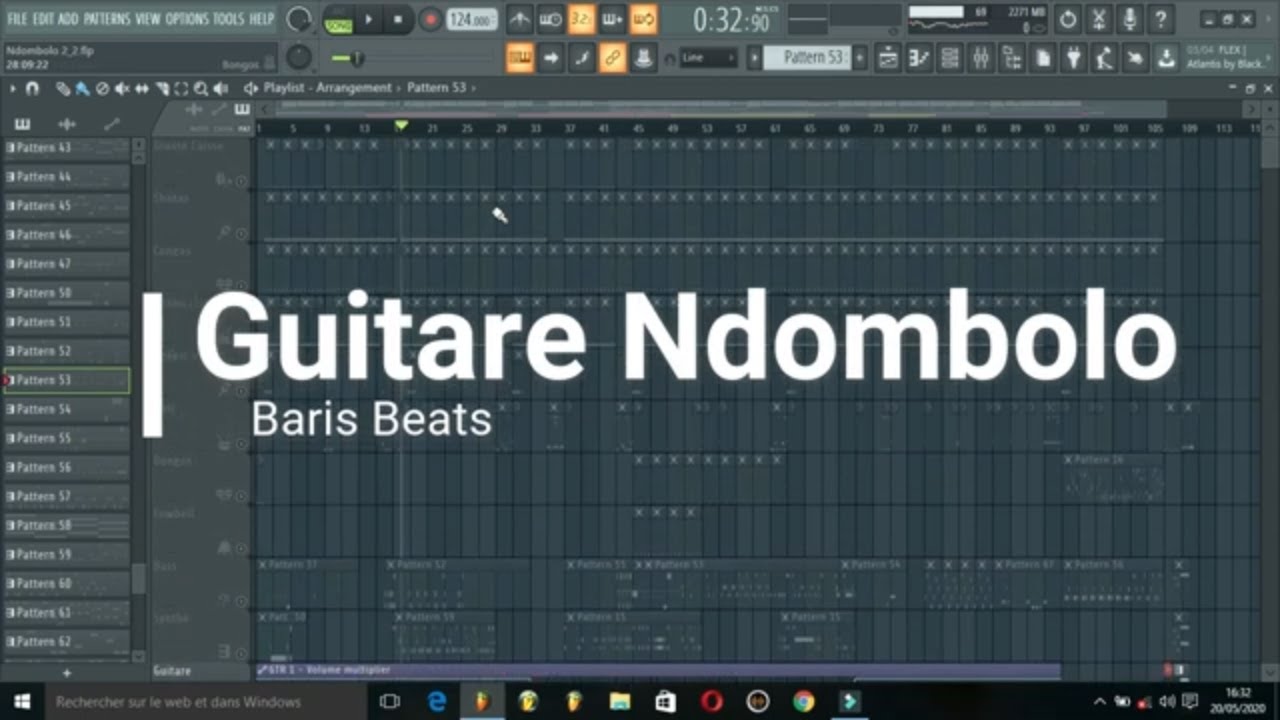Click the plus button next to Pattern 53
Image resolution: width=1280 pixels, height=720 pixels.
859,58
